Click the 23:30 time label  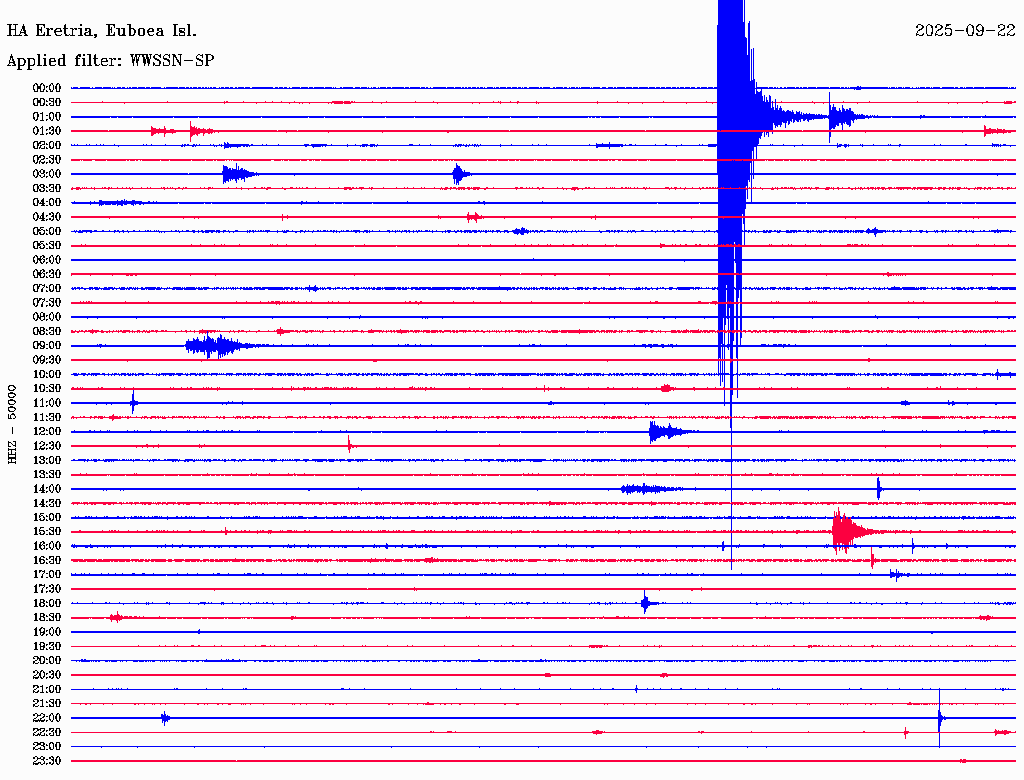tap(47, 761)
